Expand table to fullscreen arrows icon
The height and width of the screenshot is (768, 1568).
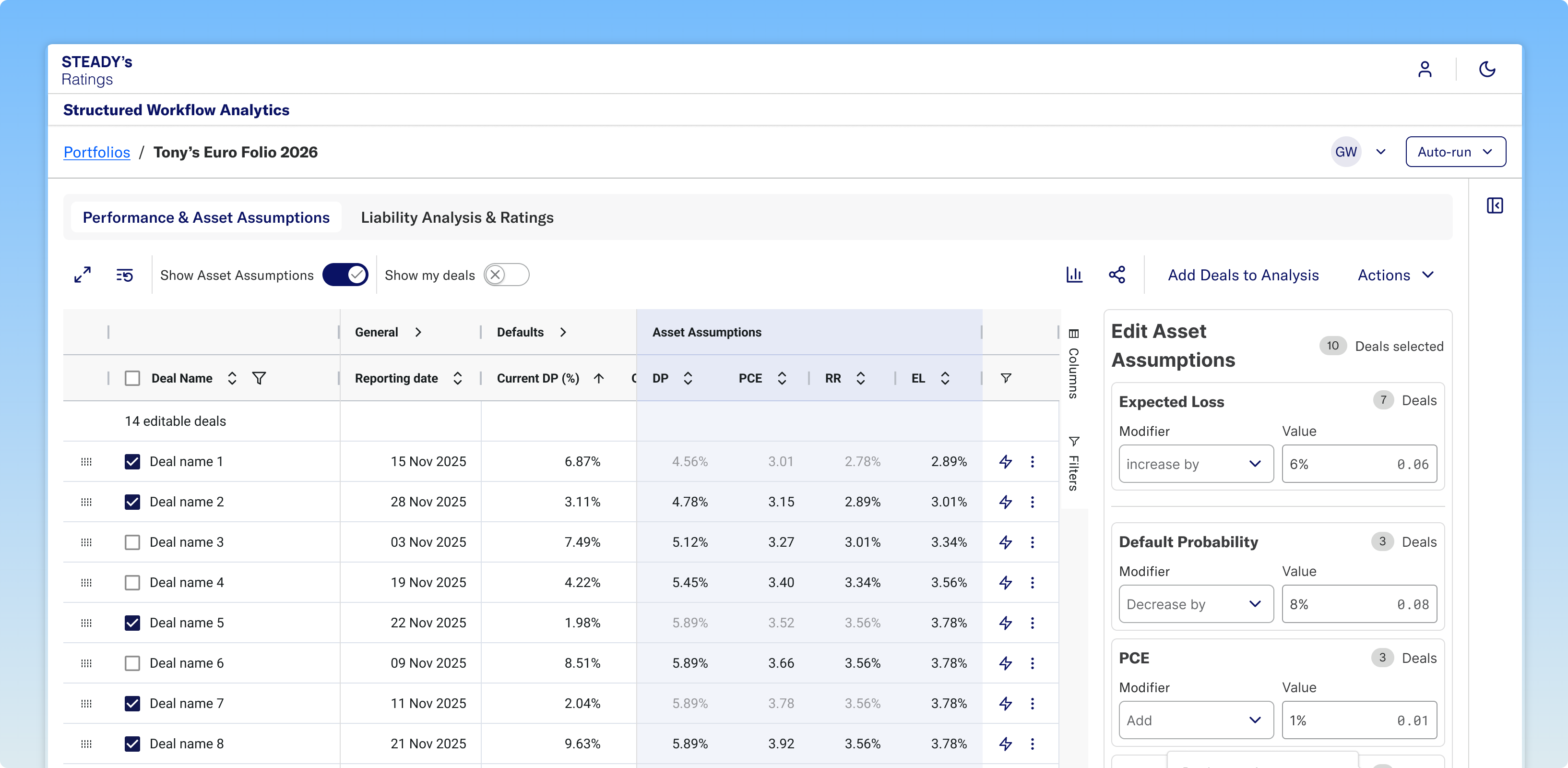pyautogui.click(x=82, y=275)
